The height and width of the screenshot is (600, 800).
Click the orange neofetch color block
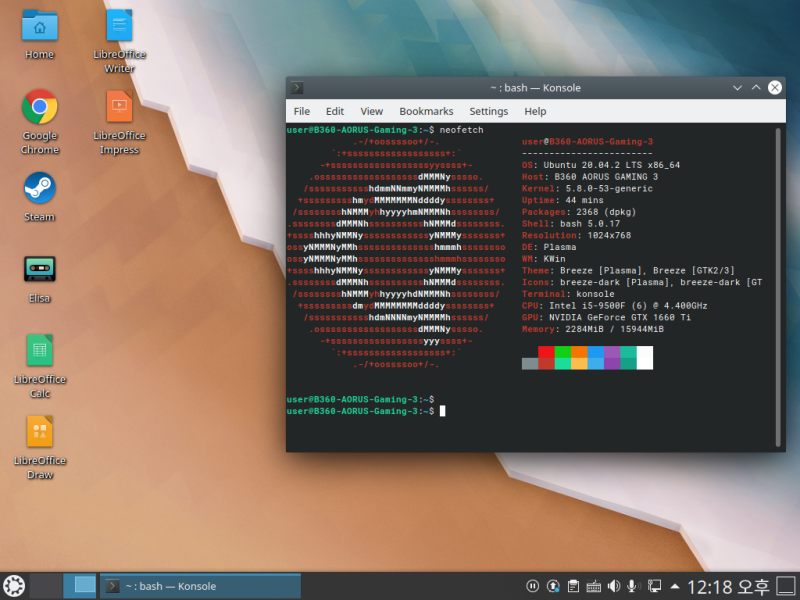coord(579,352)
